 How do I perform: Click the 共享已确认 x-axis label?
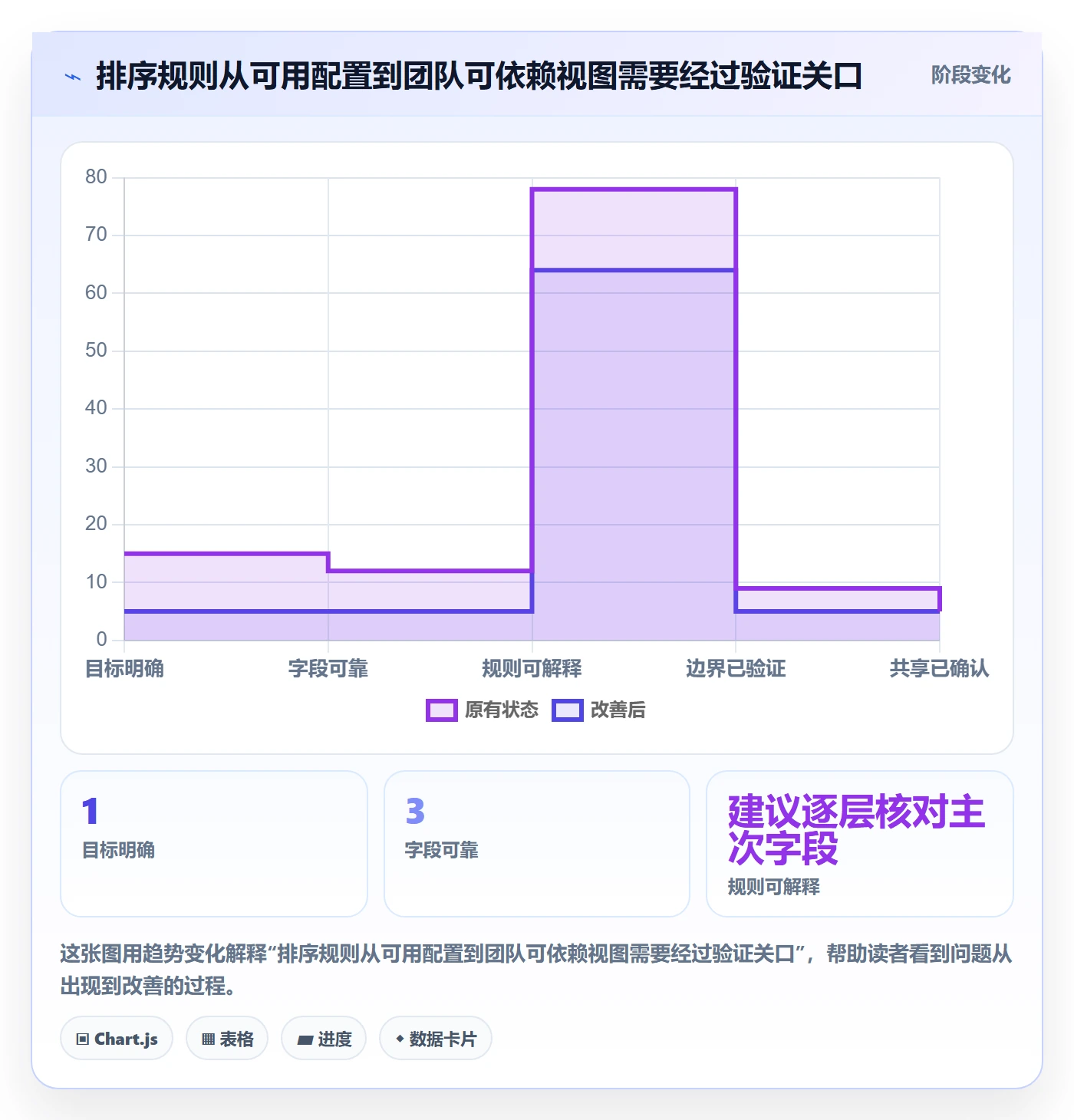[940, 669]
